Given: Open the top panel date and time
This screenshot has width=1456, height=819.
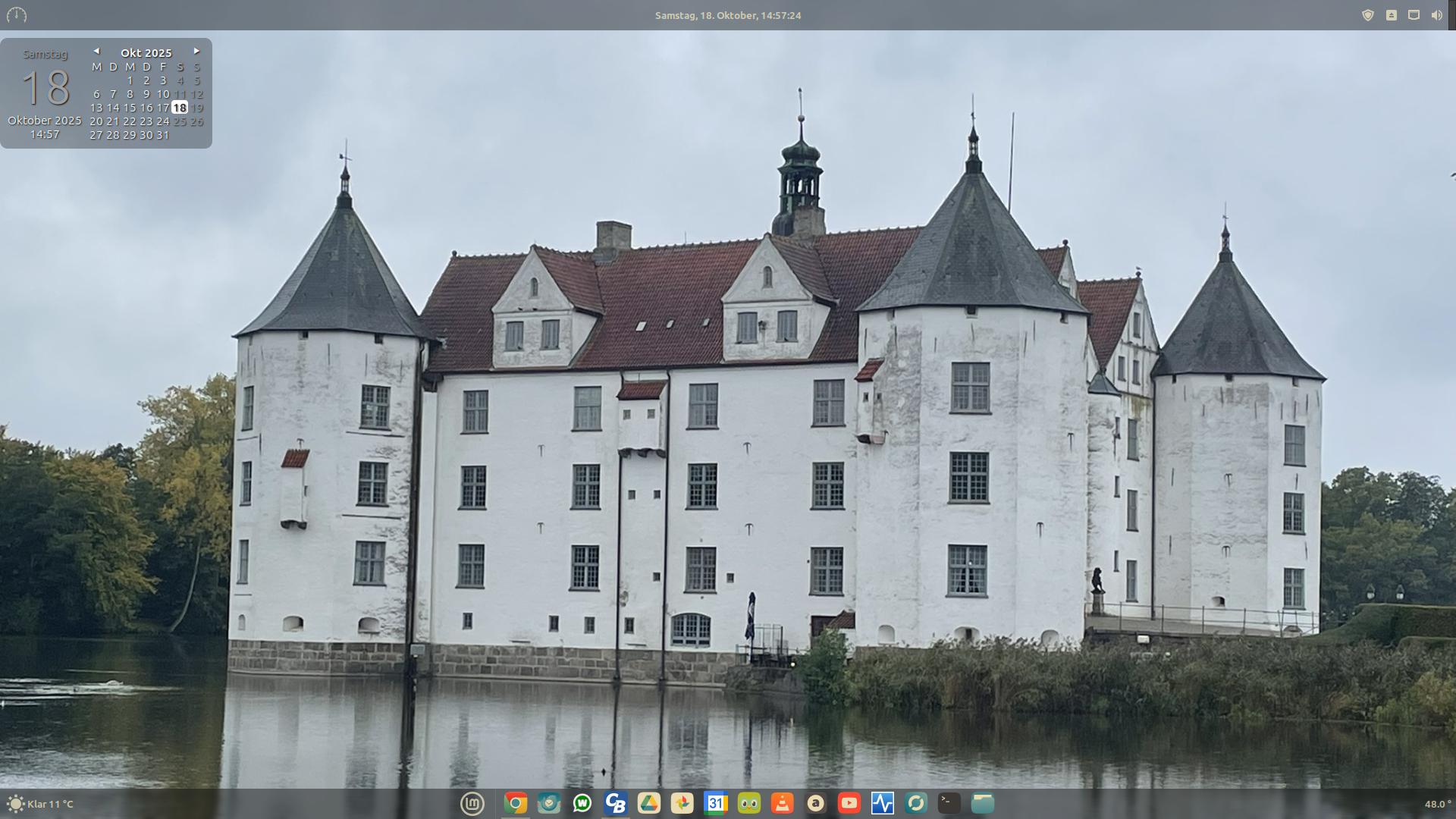Looking at the screenshot, I should point(727,15).
